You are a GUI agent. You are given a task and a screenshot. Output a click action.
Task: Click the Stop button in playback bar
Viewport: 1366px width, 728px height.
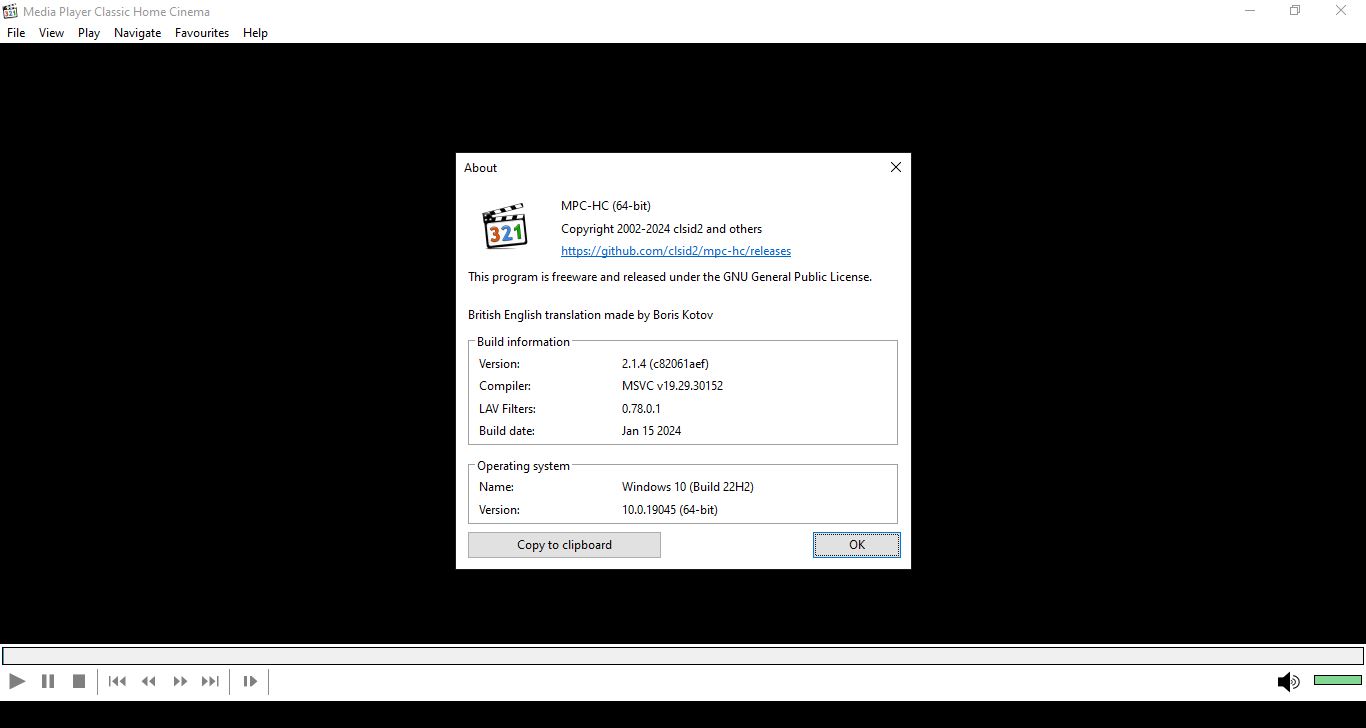[x=79, y=681]
